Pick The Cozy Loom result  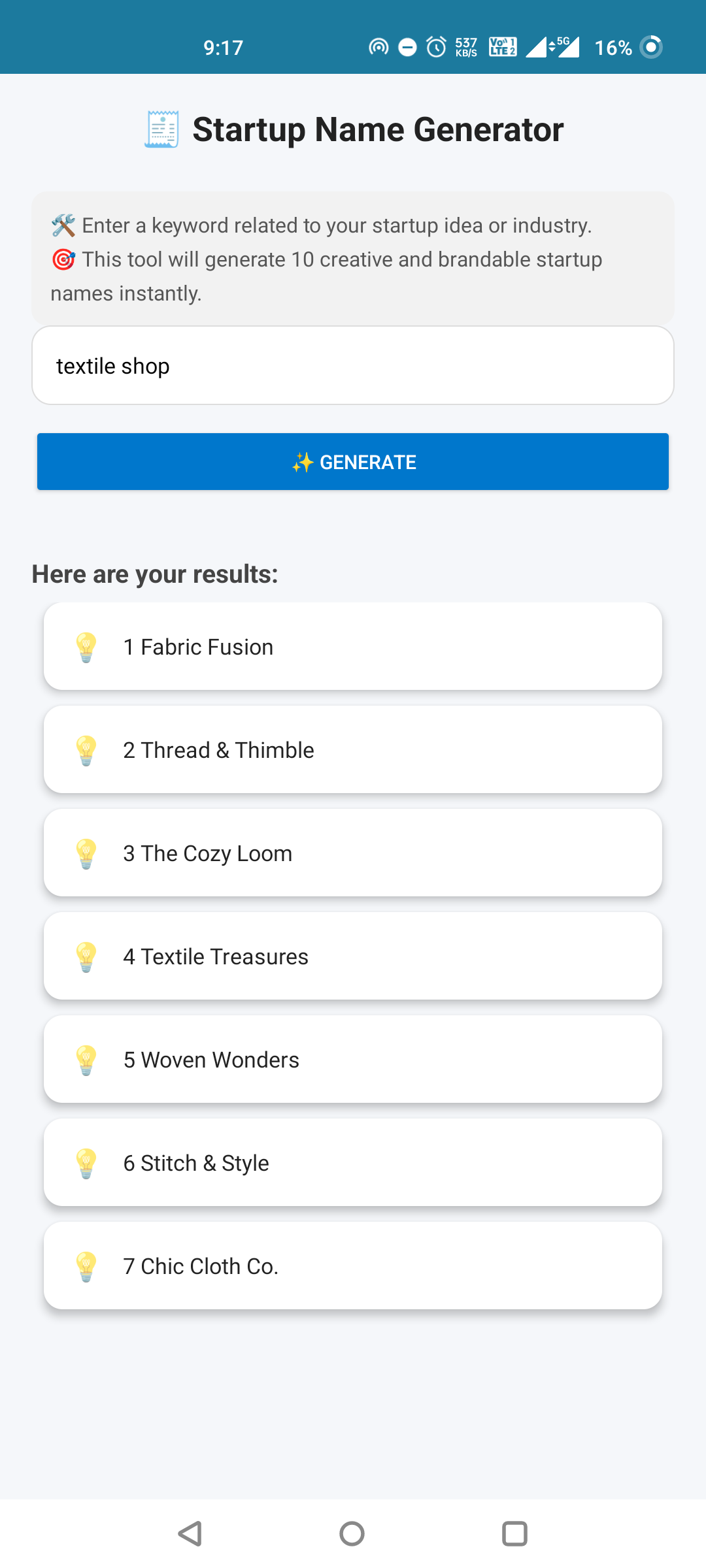click(x=353, y=853)
